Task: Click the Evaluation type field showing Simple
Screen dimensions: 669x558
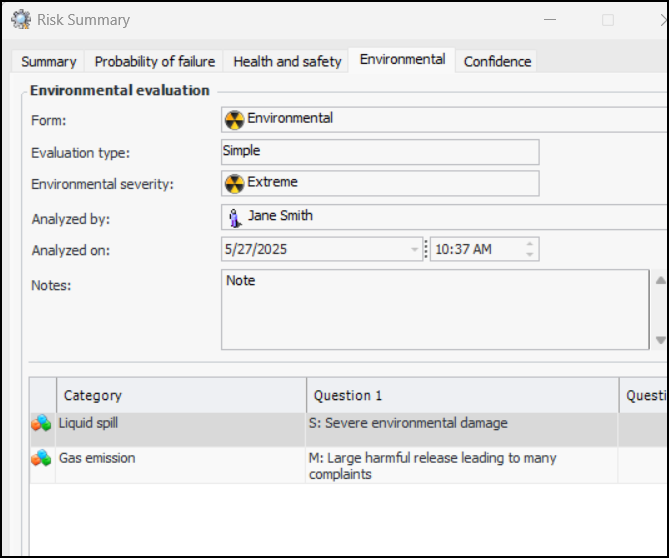Action: (380, 152)
